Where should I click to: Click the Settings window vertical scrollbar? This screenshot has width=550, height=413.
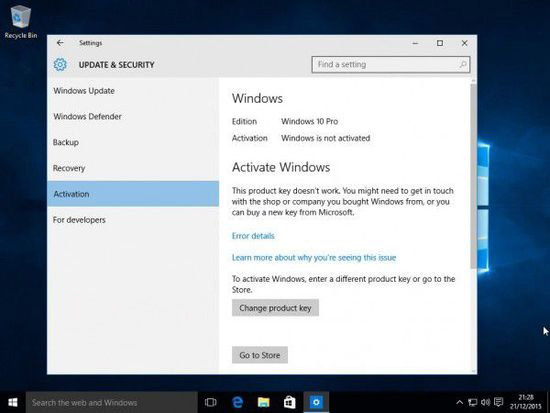tap(474, 175)
